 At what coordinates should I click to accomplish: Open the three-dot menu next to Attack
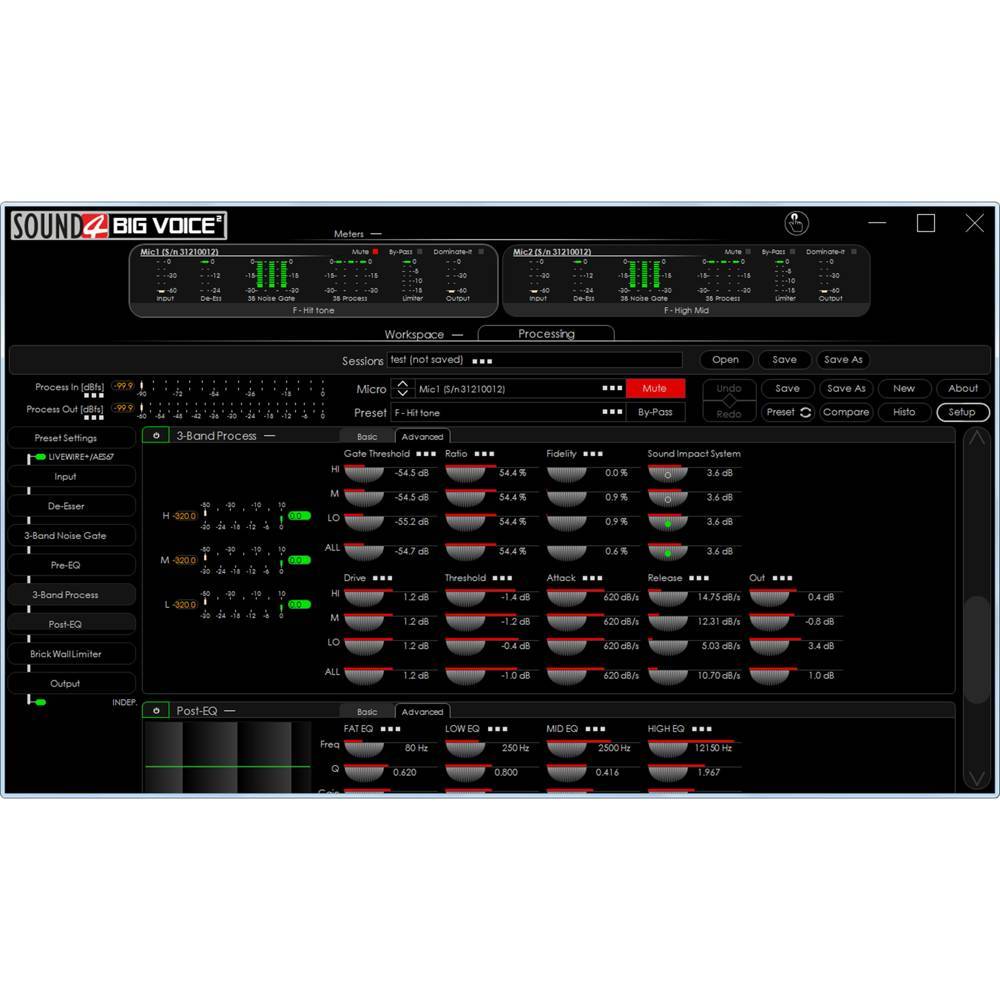pyautogui.click(x=592, y=578)
